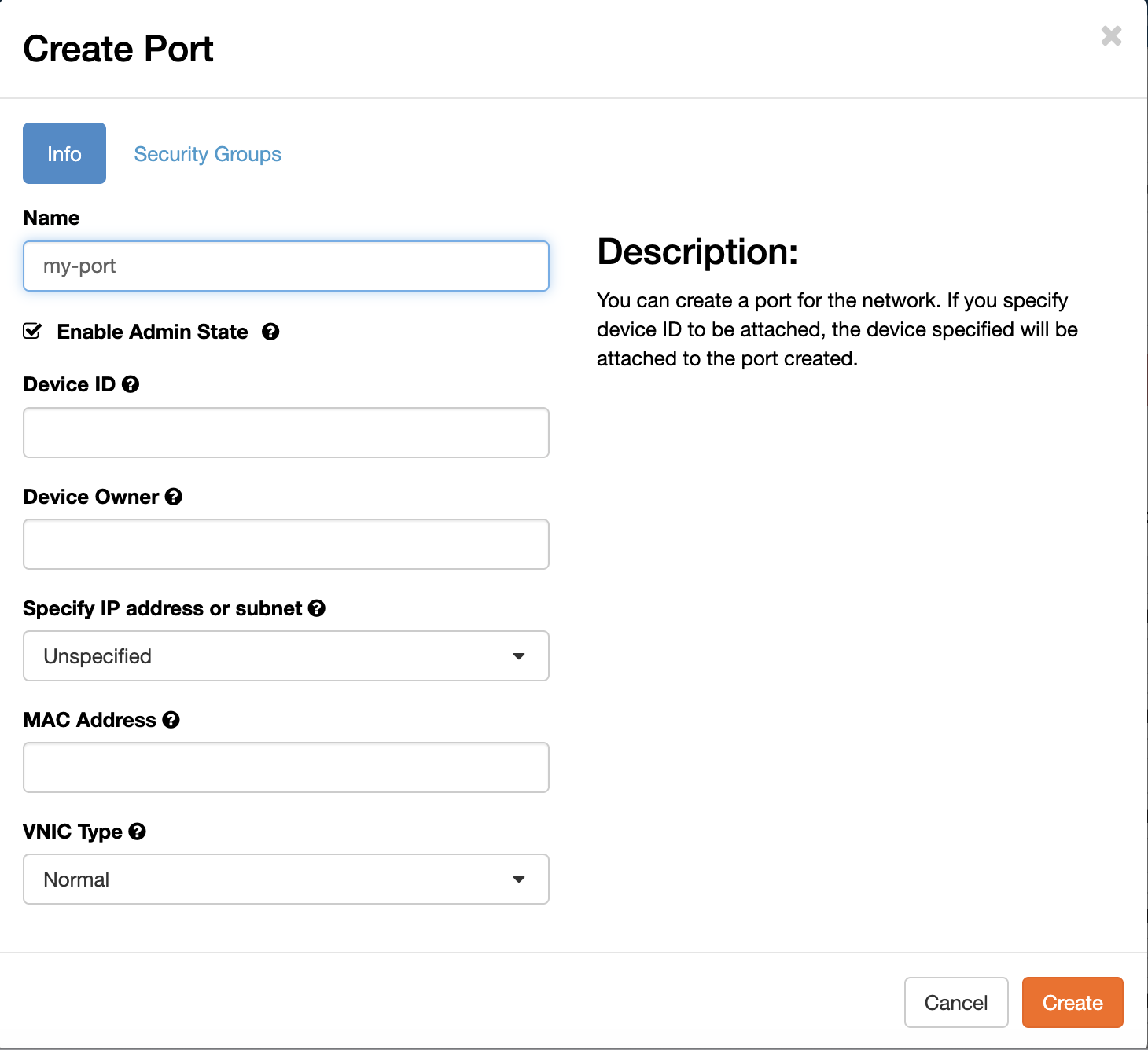Image resolution: width=1148 pixels, height=1050 pixels.
Task: Open help for Specify IP address or subnet
Action: 317,608
